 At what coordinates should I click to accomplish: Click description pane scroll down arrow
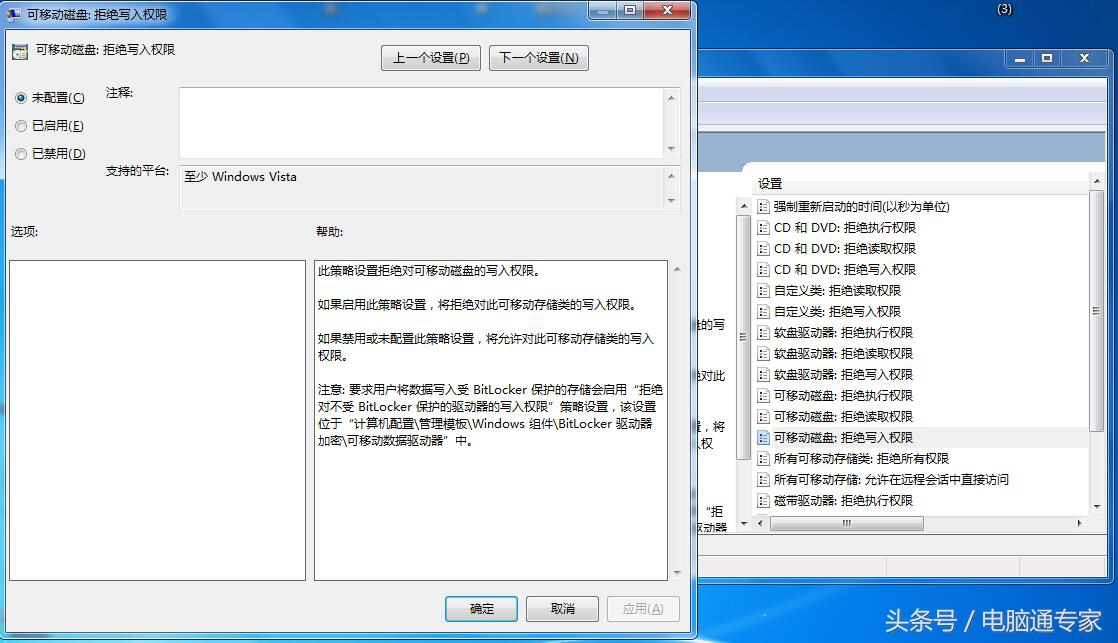(x=744, y=524)
